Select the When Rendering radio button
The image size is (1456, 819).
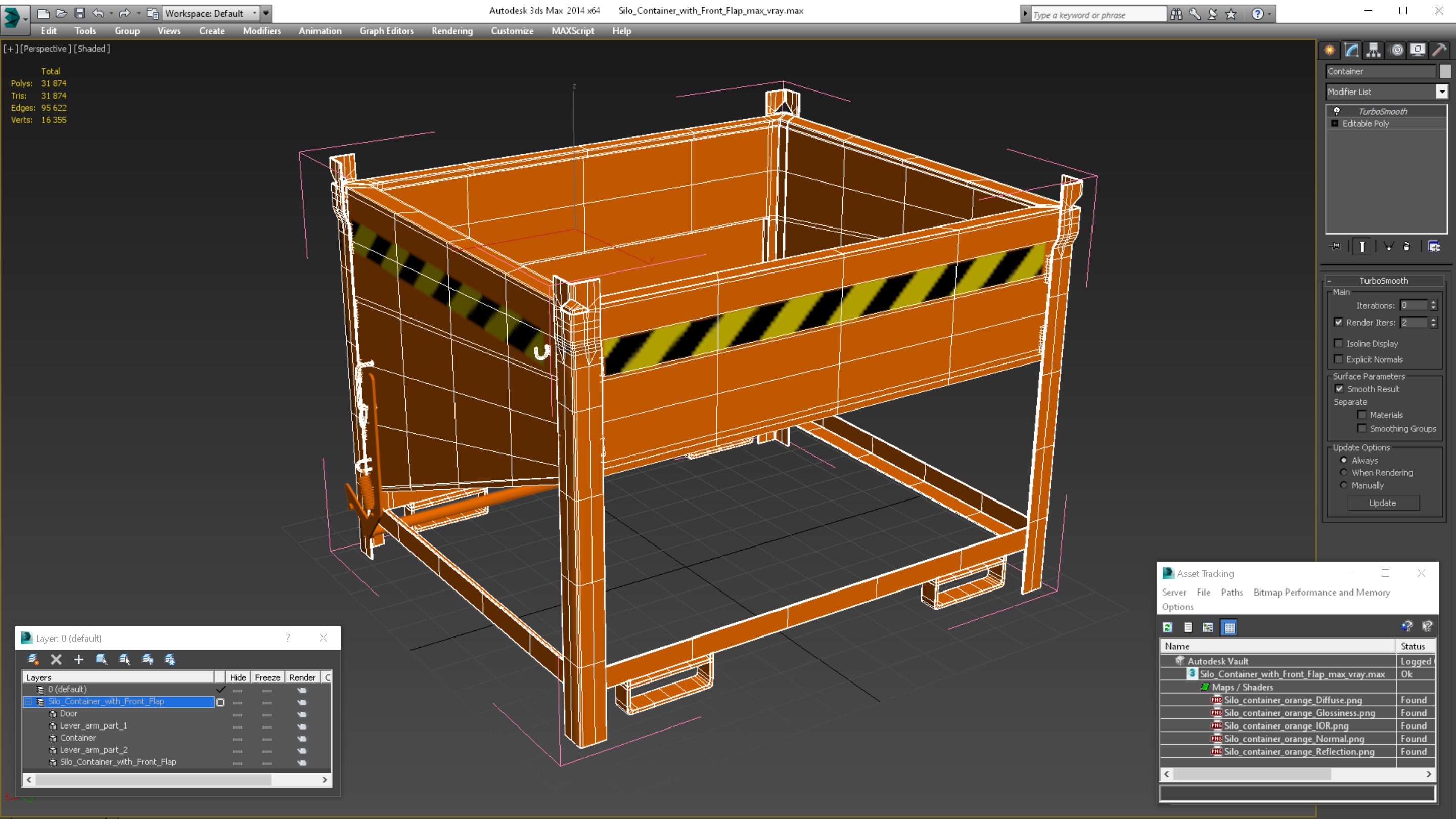click(x=1344, y=473)
